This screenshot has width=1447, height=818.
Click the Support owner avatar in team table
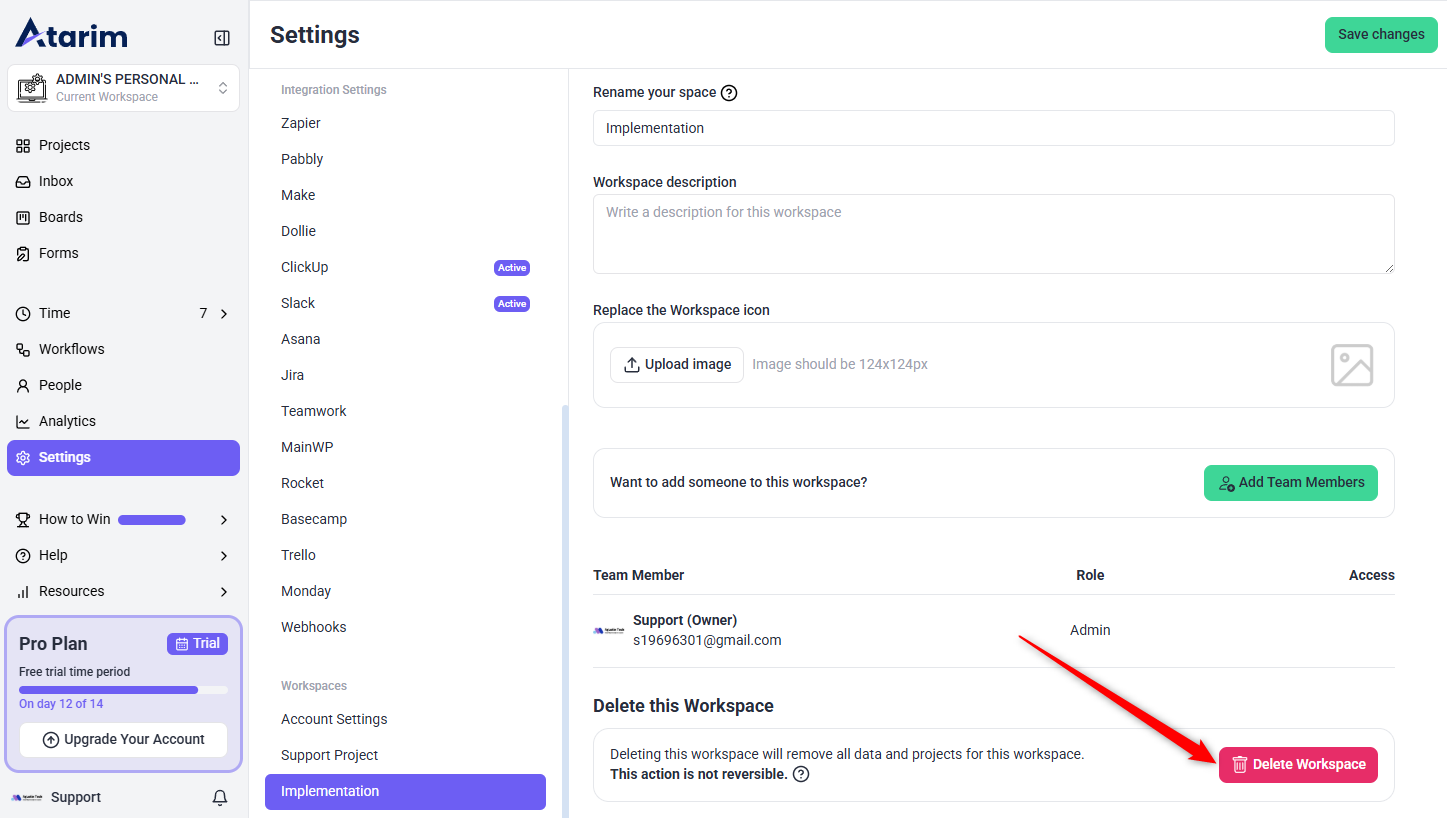(608, 630)
